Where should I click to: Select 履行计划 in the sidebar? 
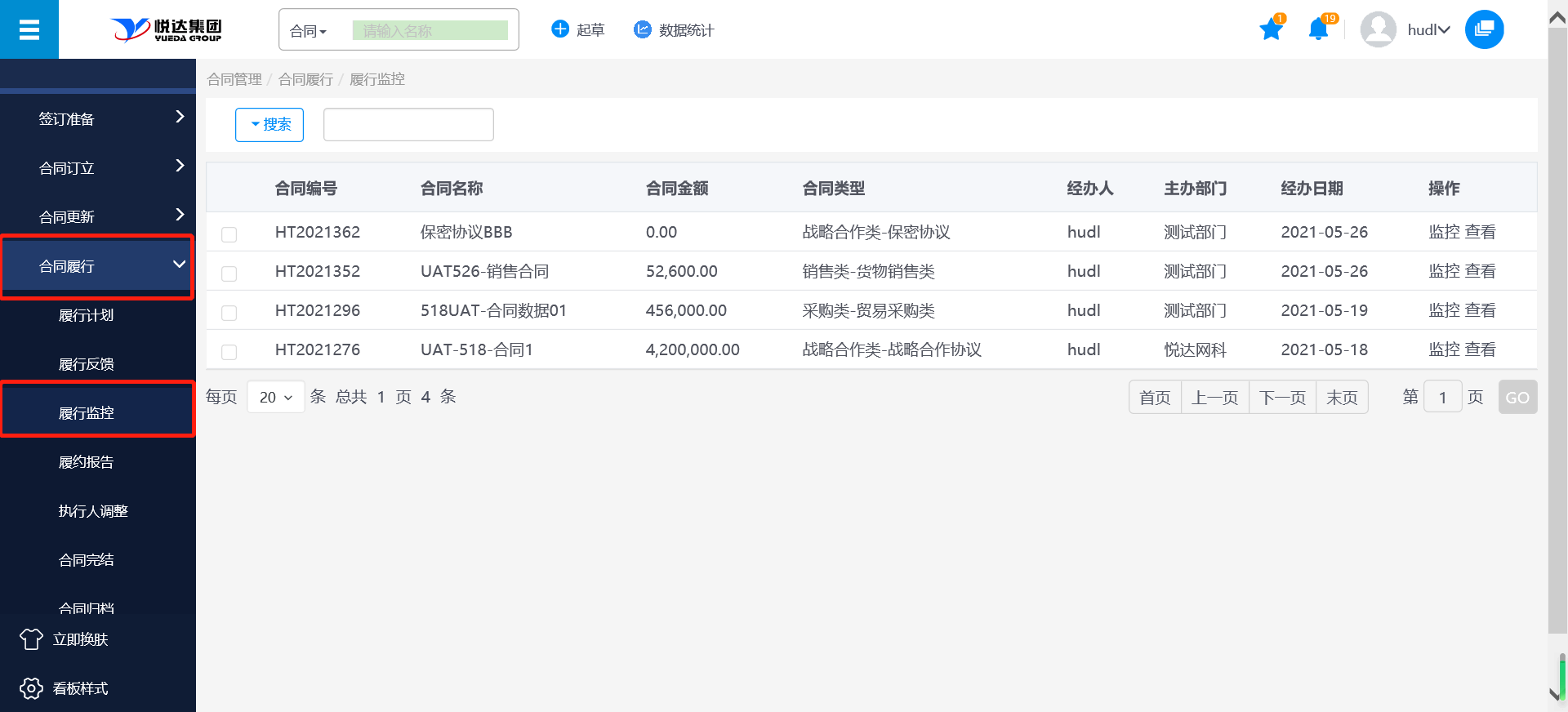86,315
